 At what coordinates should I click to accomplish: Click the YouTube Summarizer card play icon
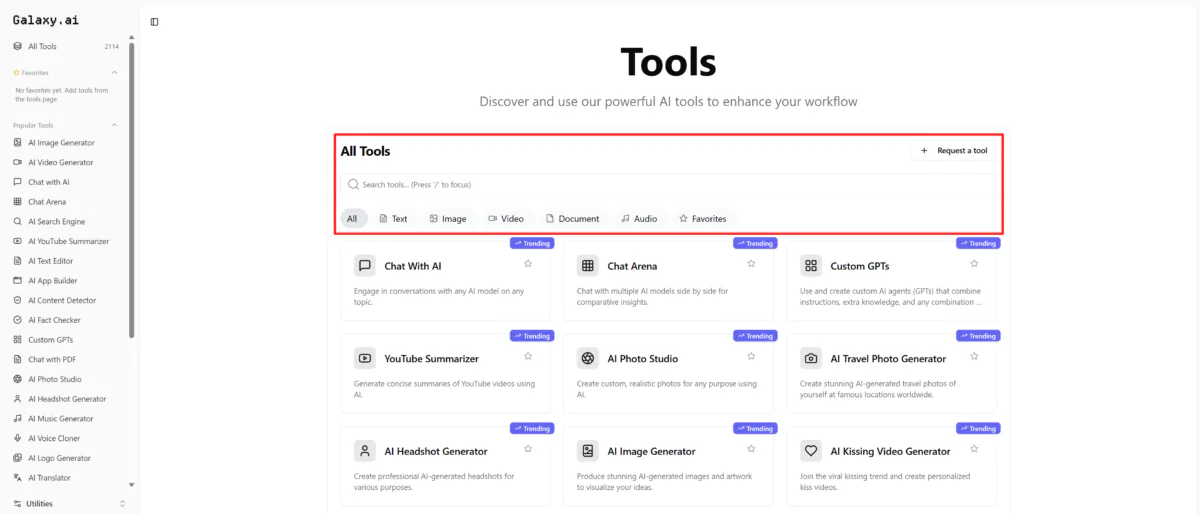point(365,358)
